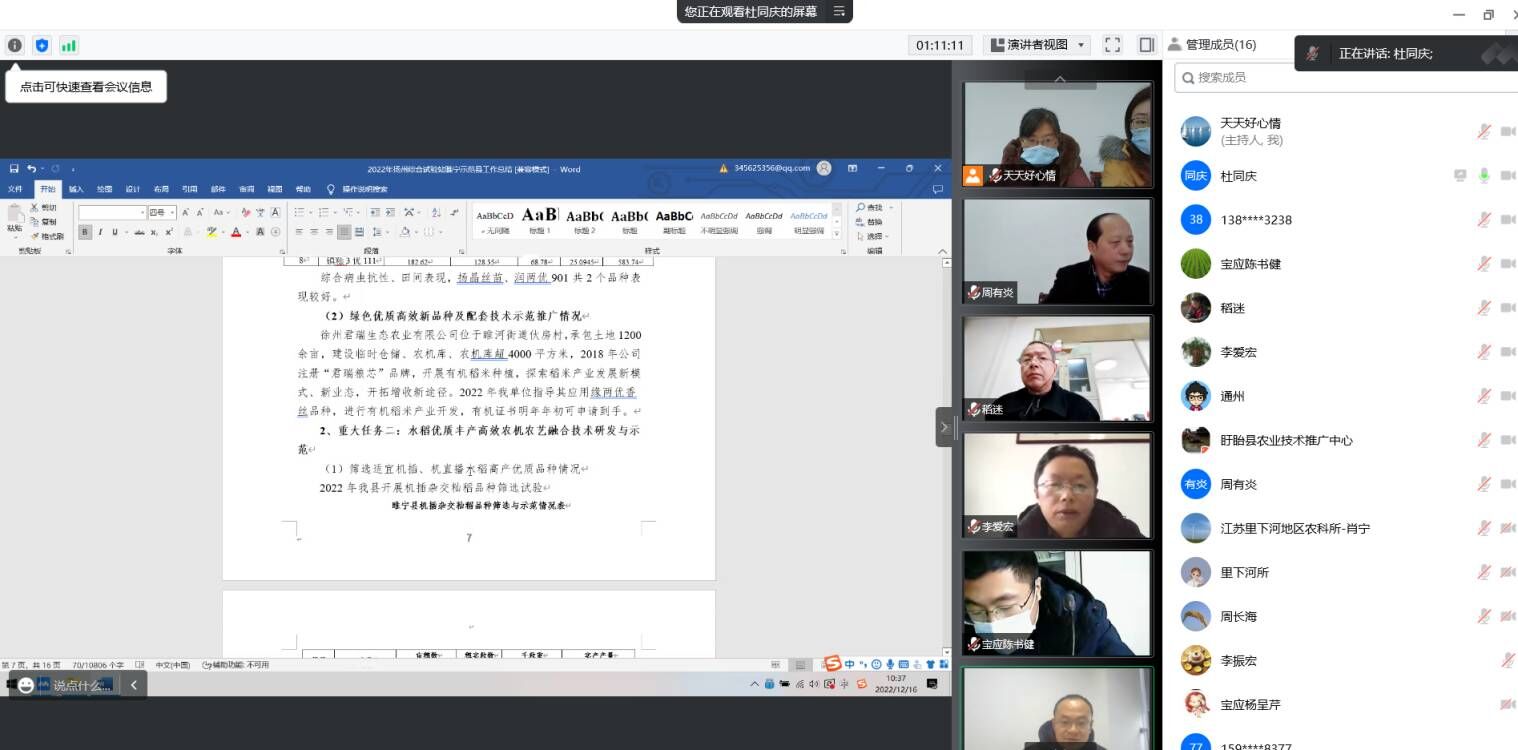Screen dimensions: 1518x750
Task: Collapse the chat input bar arrow
Action: click(134, 685)
